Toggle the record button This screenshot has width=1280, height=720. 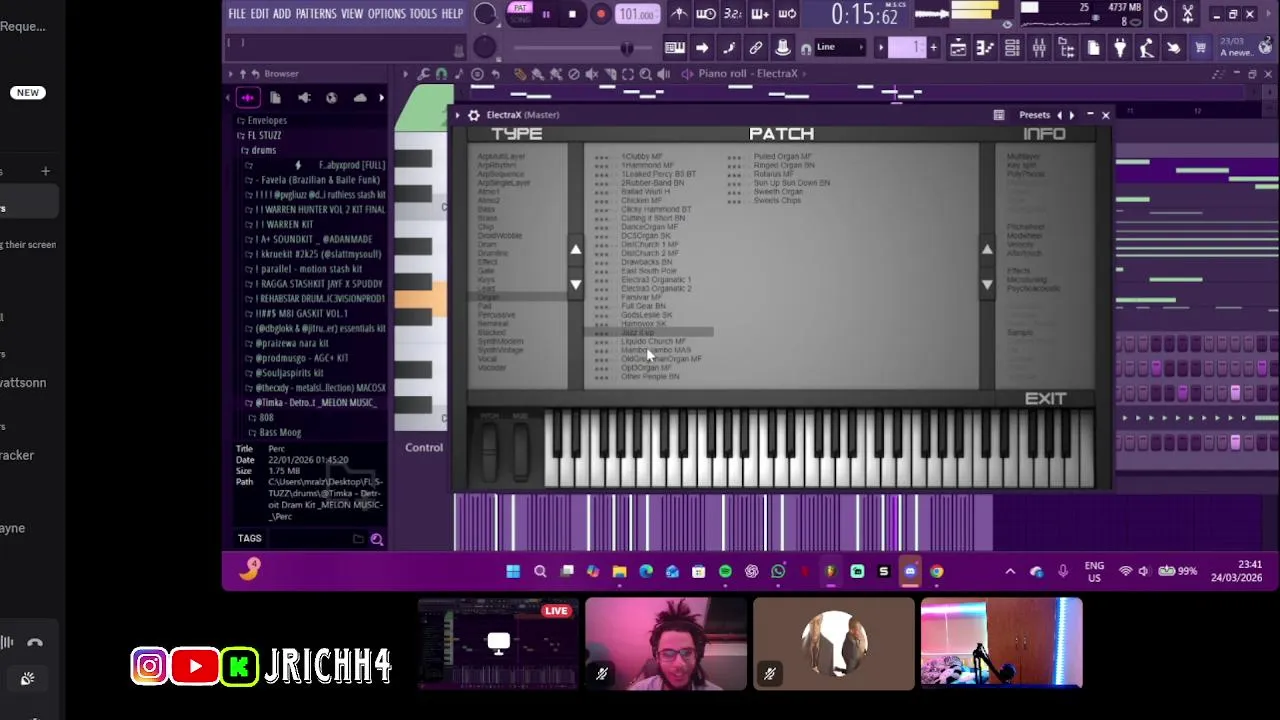click(x=601, y=14)
